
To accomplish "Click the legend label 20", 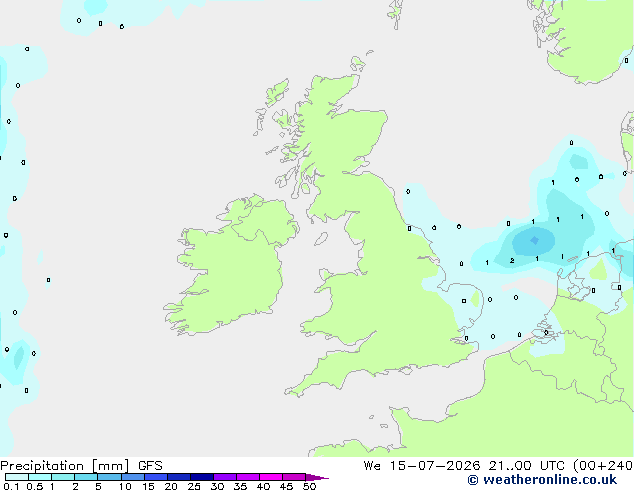I will (x=171, y=486).
